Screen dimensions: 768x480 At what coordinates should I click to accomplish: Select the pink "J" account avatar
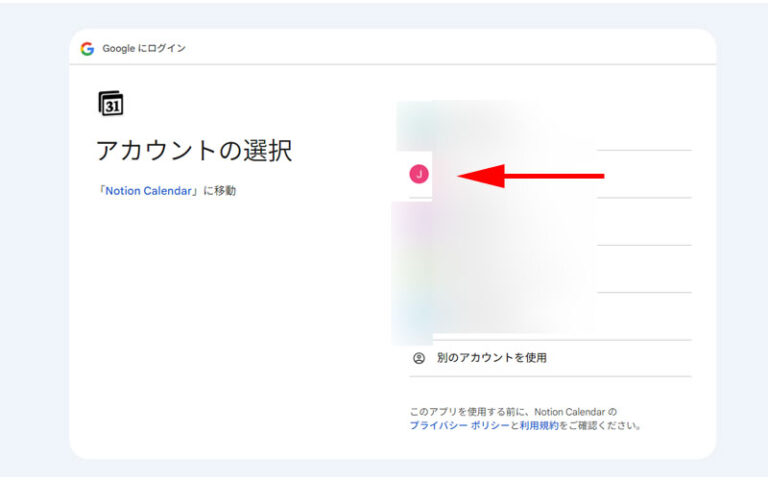[x=419, y=175]
